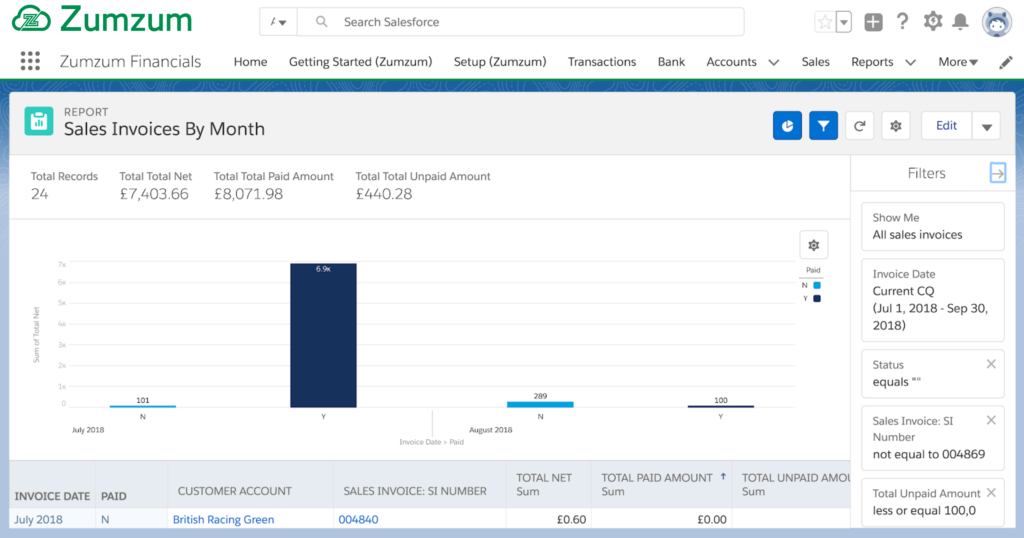The image size is (1024, 538).
Task: Click the 100 August paid bar
Action: coord(720,406)
